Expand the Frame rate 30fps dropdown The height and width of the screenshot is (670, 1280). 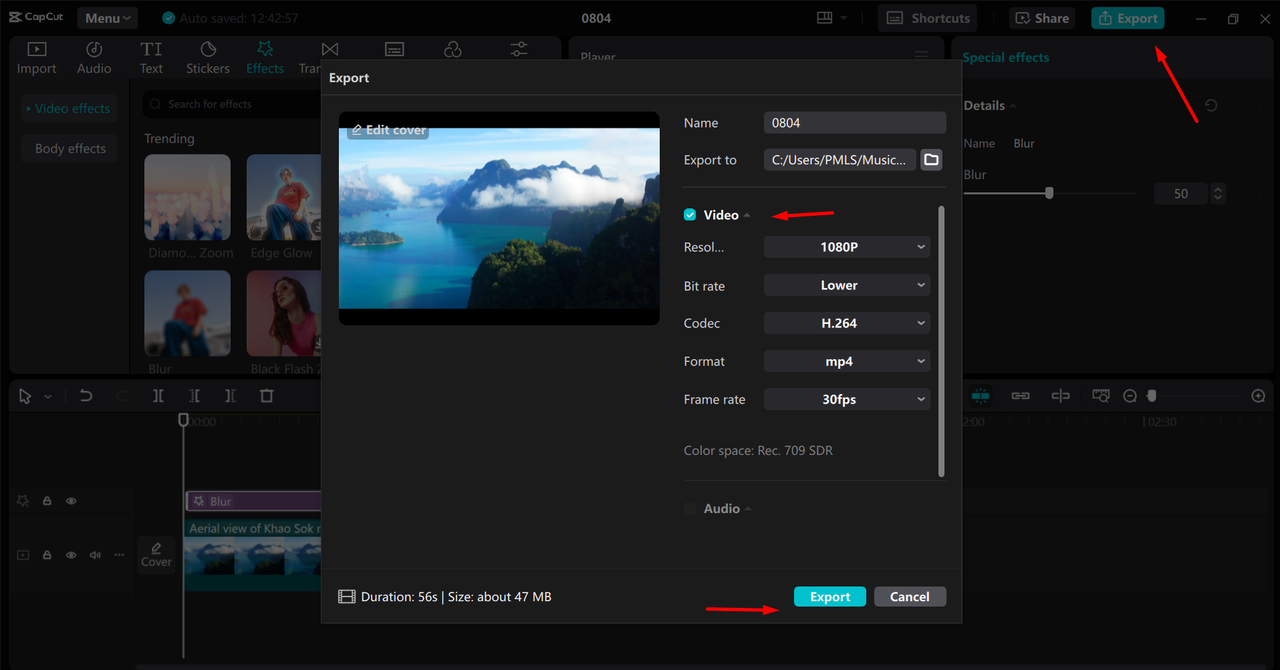846,399
